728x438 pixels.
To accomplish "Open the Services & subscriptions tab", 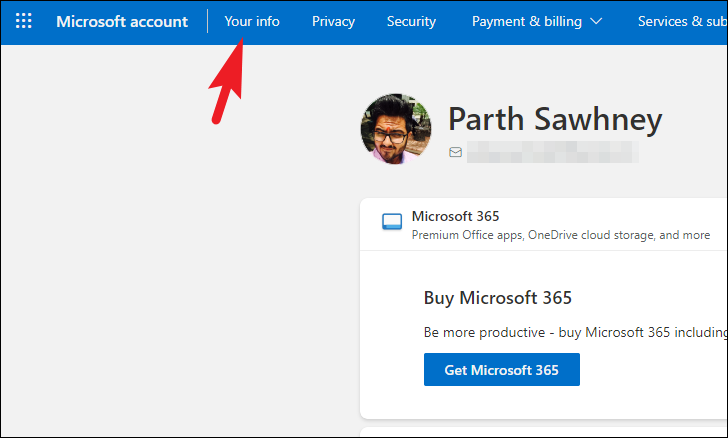I will tap(682, 21).
